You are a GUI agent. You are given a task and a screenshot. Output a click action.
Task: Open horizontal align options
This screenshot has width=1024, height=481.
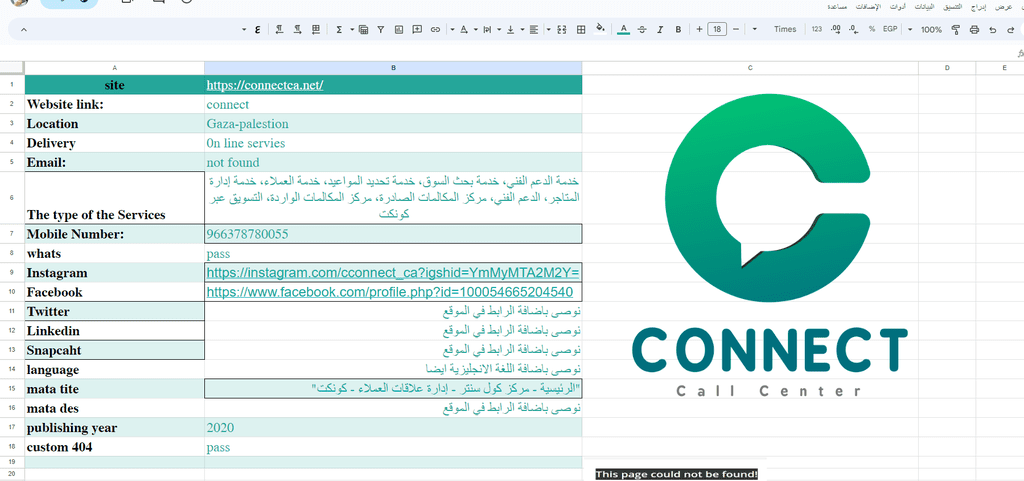pos(534,29)
